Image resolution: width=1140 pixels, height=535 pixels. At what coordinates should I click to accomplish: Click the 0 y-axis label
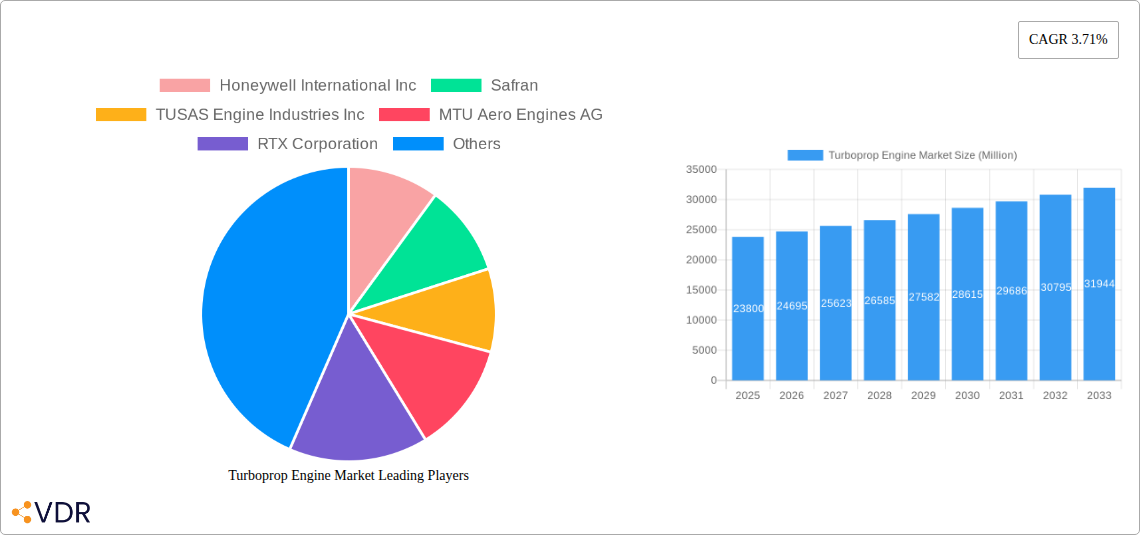(x=714, y=380)
